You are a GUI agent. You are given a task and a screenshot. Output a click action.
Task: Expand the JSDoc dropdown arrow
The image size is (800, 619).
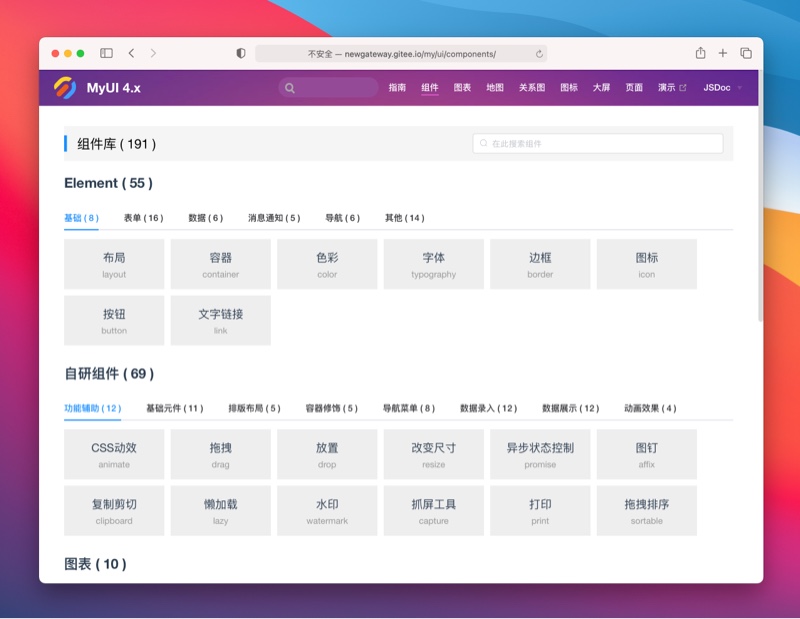739,88
